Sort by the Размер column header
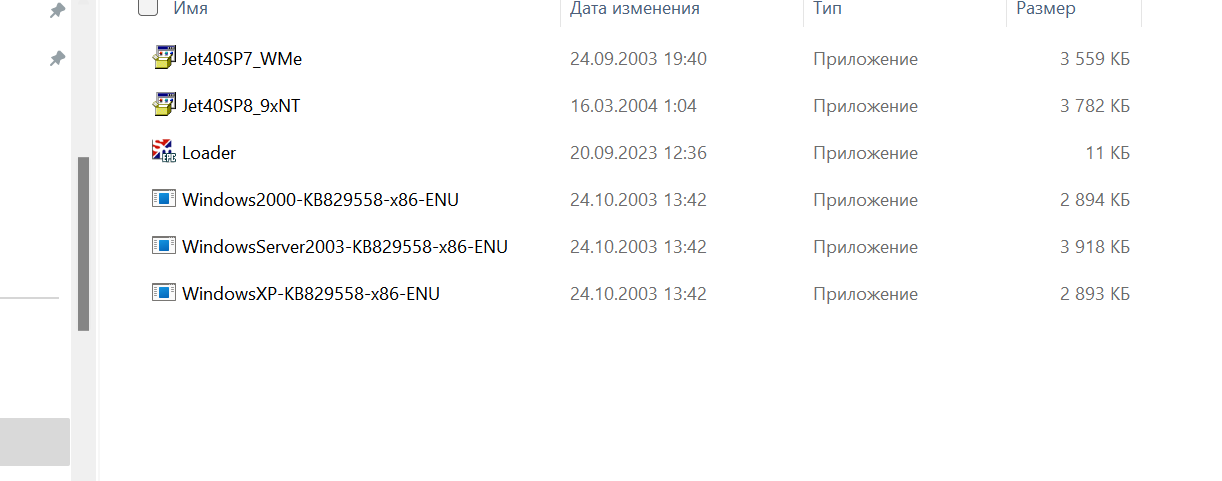 (x=1046, y=9)
